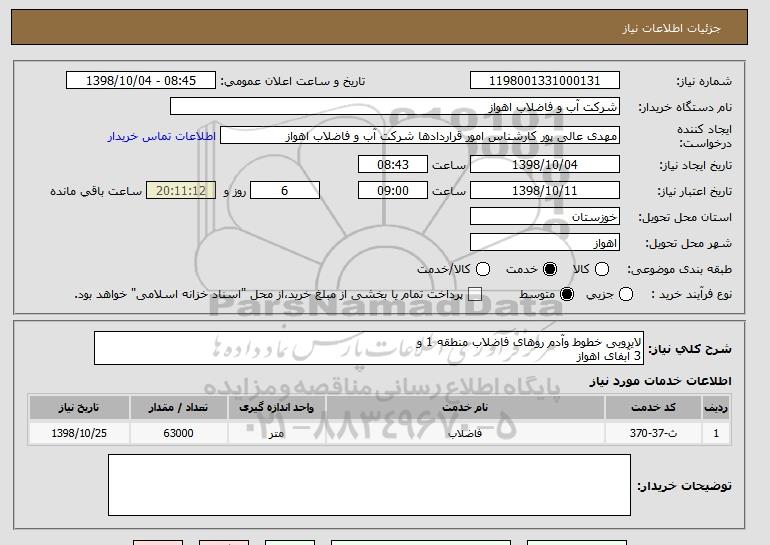Click the اطلاعات خدمات مورد نیاز section heading
The width and height of the screenshot is (770, 545).
(x=660, y=381)
